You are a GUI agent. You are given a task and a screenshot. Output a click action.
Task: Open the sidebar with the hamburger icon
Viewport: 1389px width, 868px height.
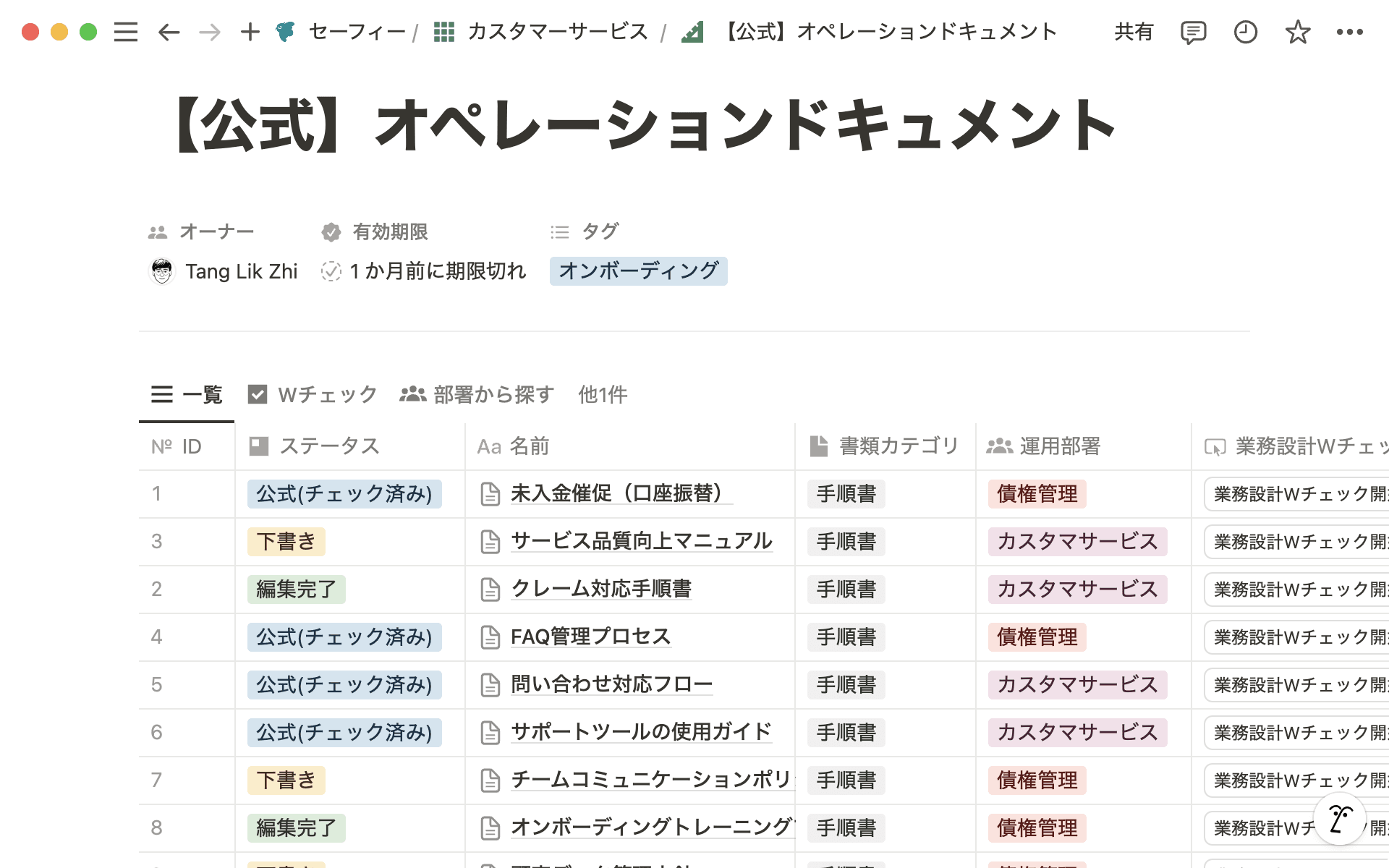[x=125, y=32]
